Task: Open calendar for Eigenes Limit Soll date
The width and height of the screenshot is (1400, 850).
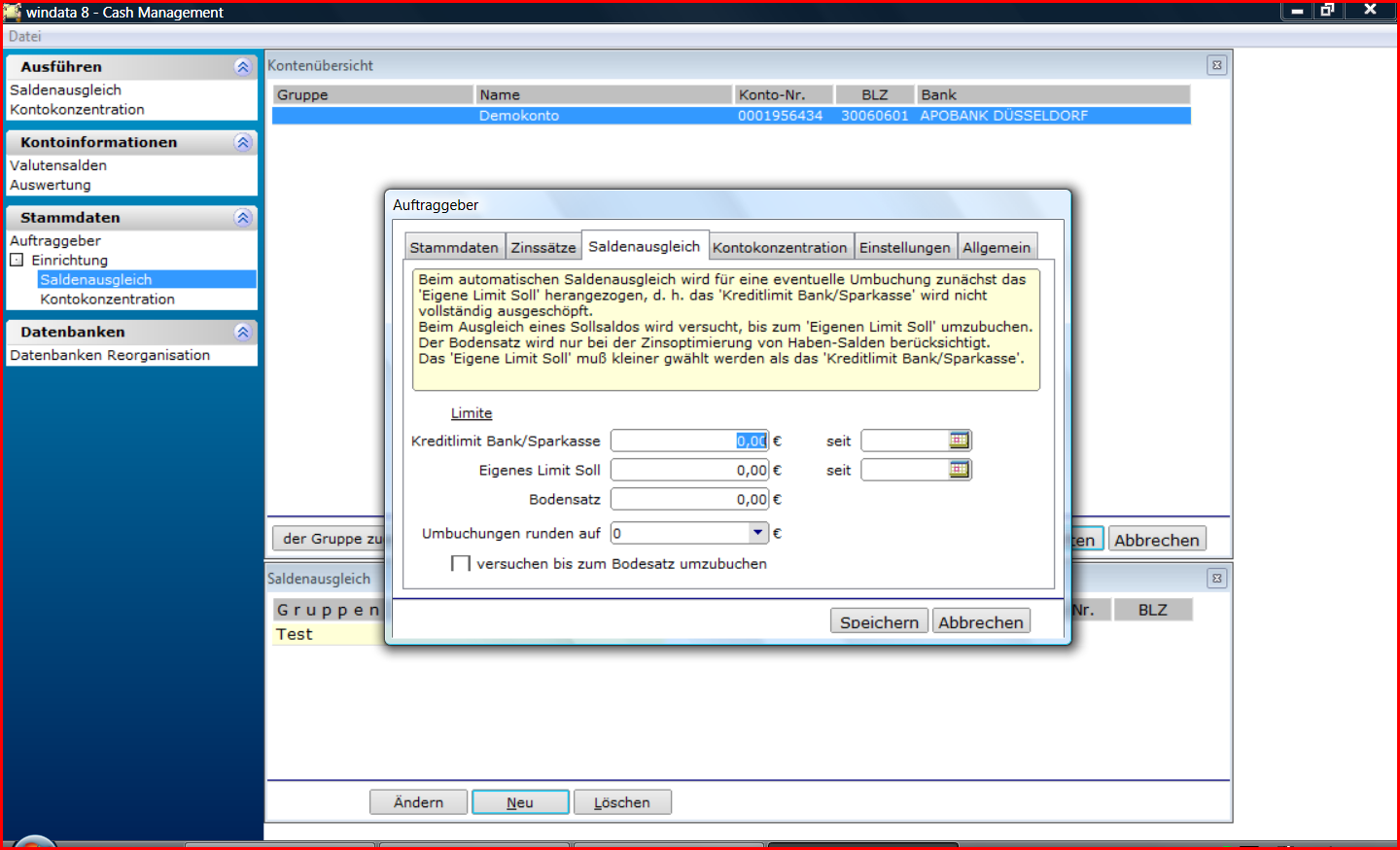Action: pyautogui.click(x=959, y=470)
